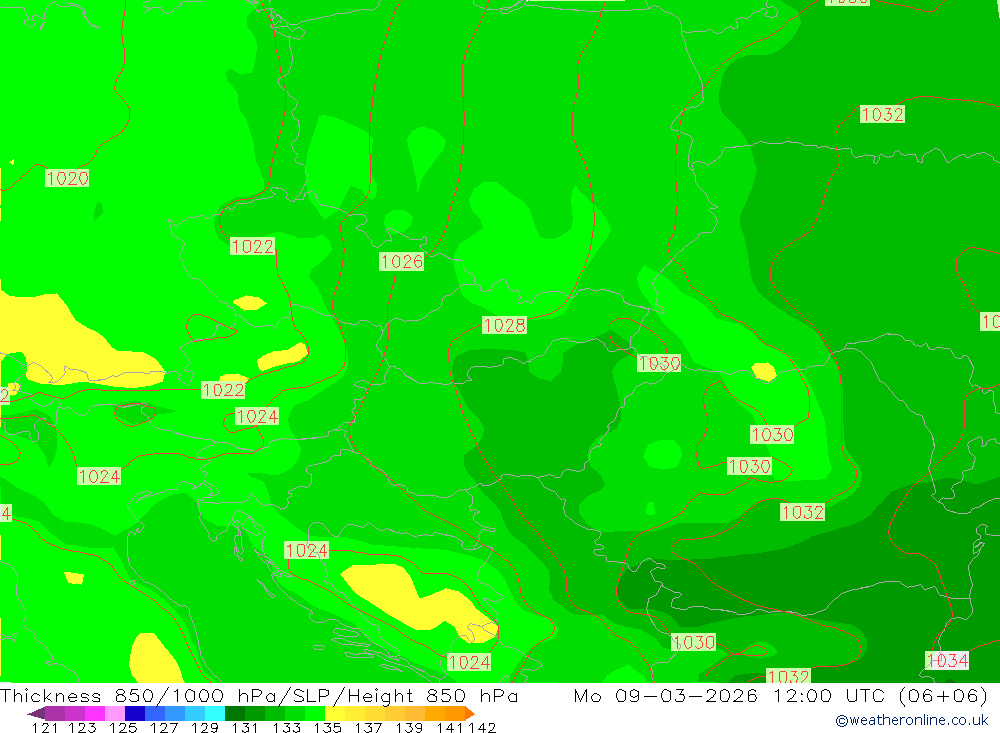1000x733 pixels.
Task: Pick the dark purple arrow legend swatch
Action: (36, 713)
